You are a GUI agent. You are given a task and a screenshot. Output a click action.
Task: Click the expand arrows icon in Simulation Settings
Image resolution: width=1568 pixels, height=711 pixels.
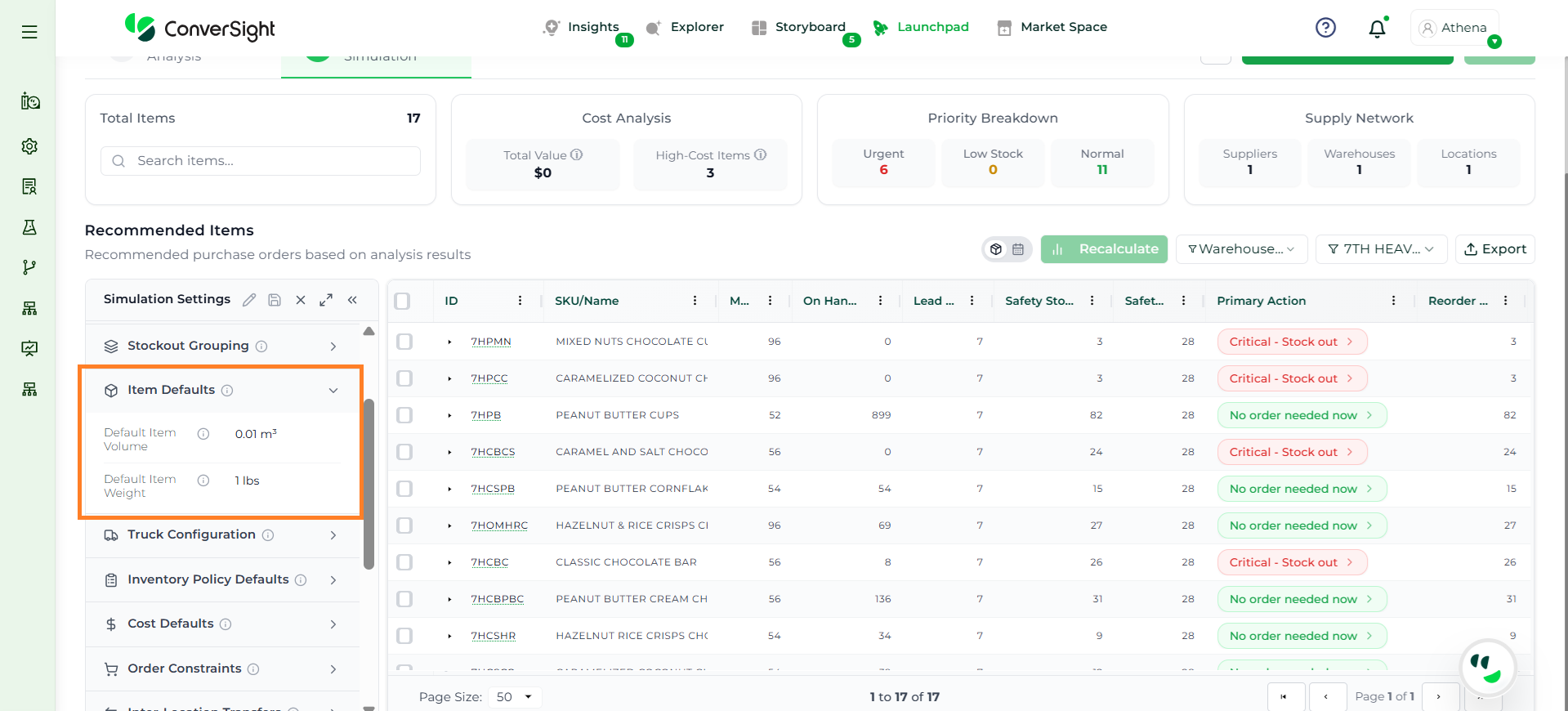point(326,300)
